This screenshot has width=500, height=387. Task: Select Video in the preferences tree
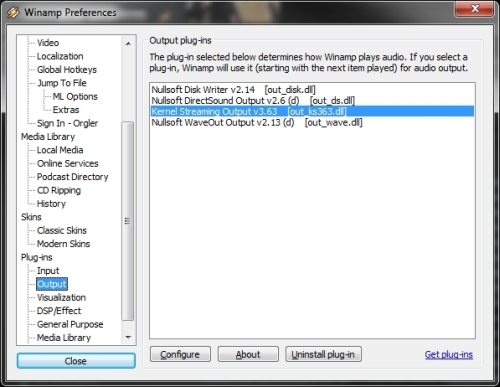coord(48,43)
